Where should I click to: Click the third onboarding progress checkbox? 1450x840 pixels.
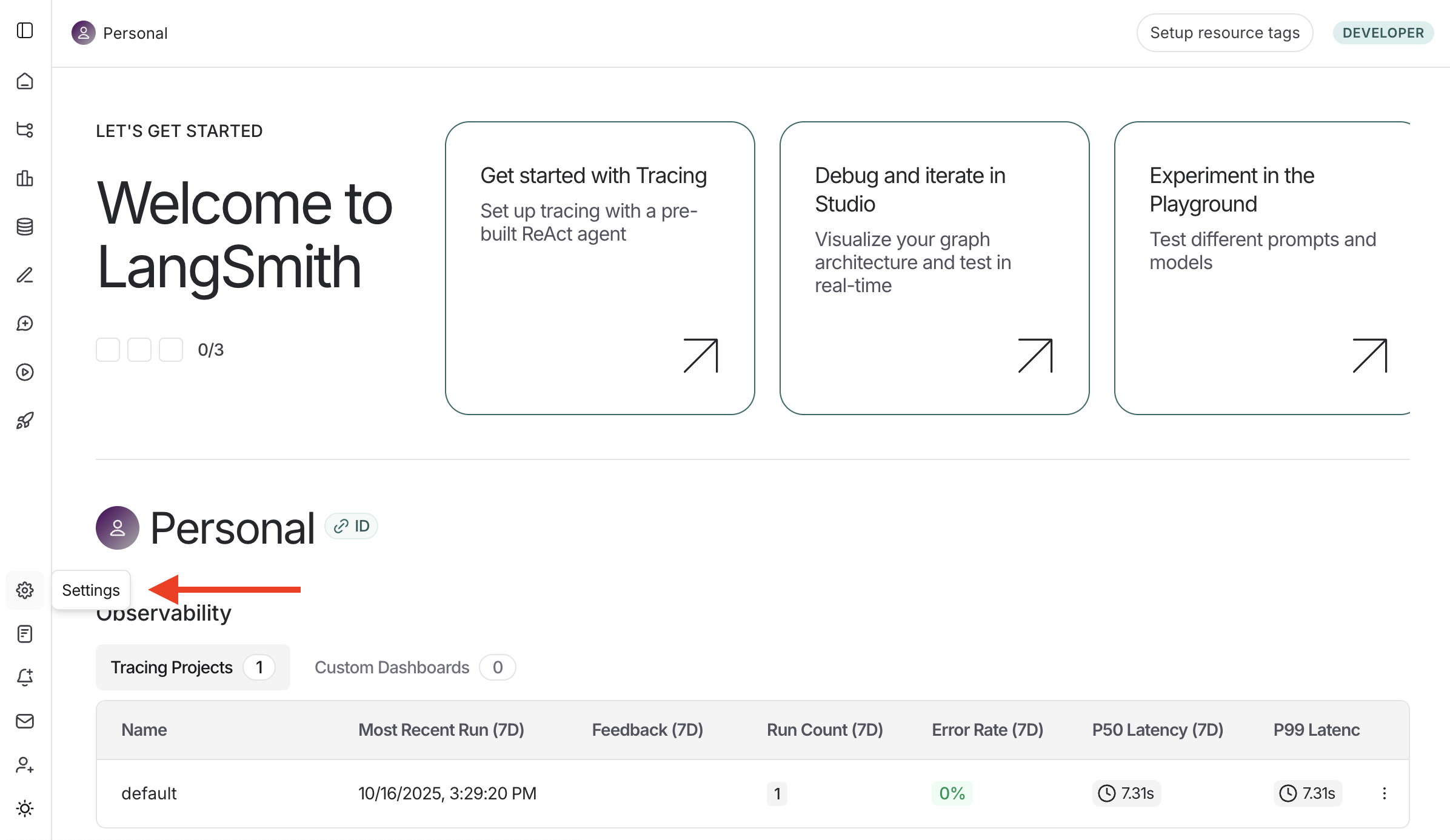[171, 350]
